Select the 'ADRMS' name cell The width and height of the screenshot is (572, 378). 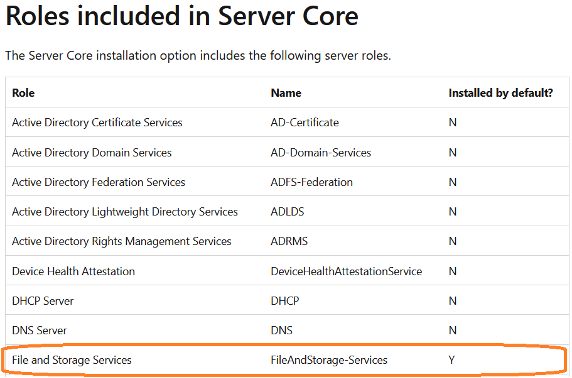click(x=289, y=241)
